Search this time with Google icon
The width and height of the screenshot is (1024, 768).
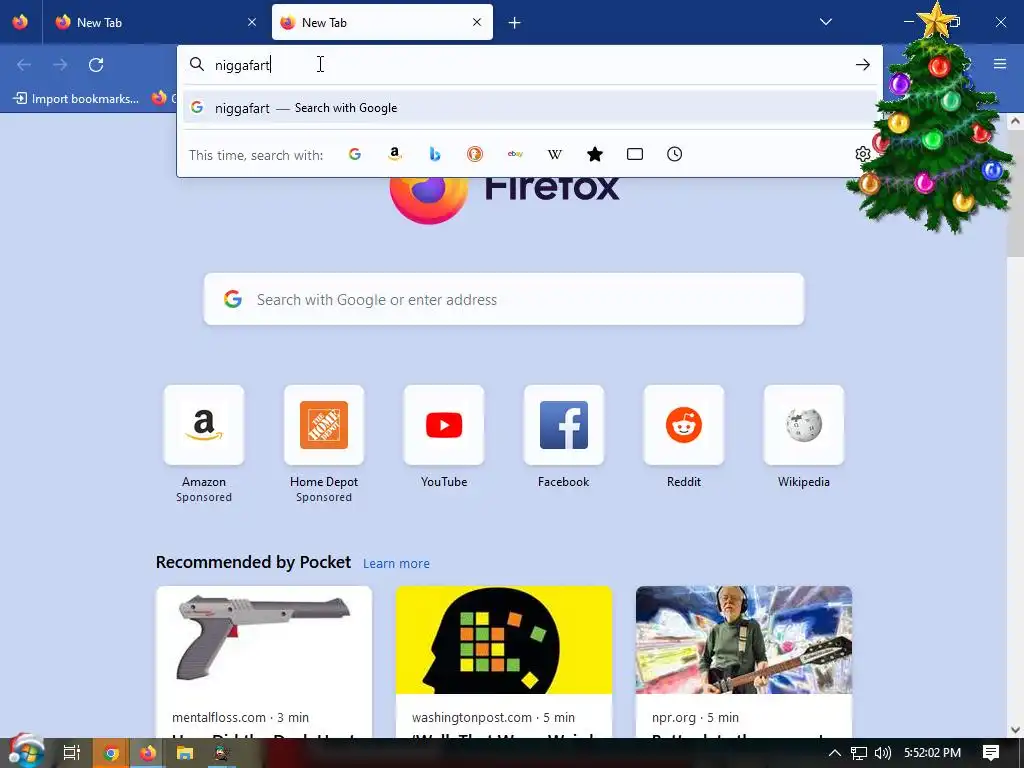click(x=355, y=154)
